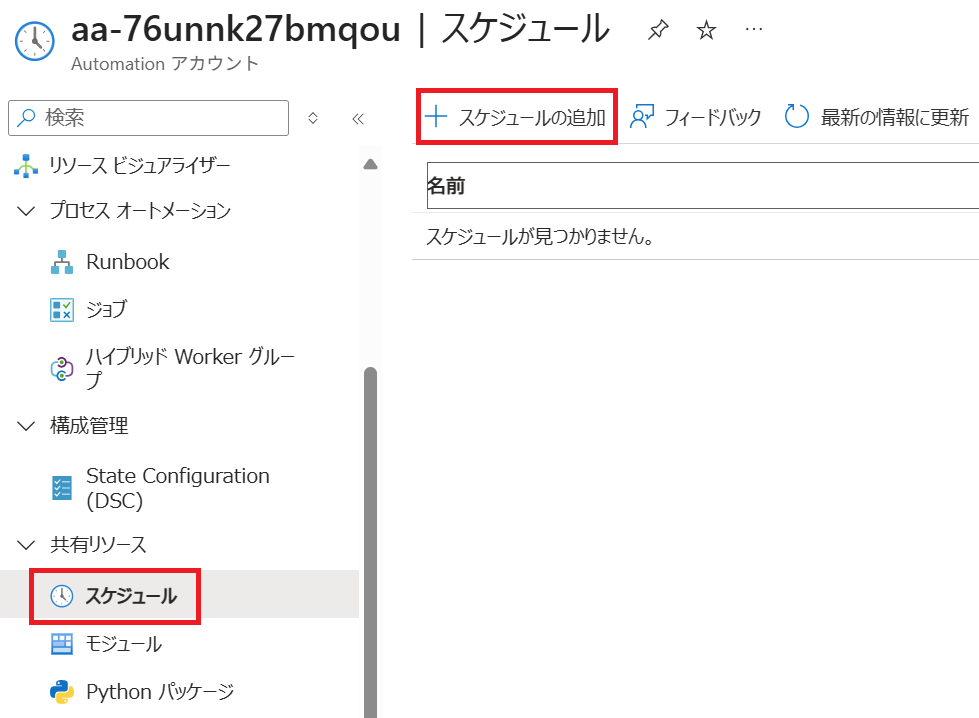Click the フィードバック person icon

[642, 117]
